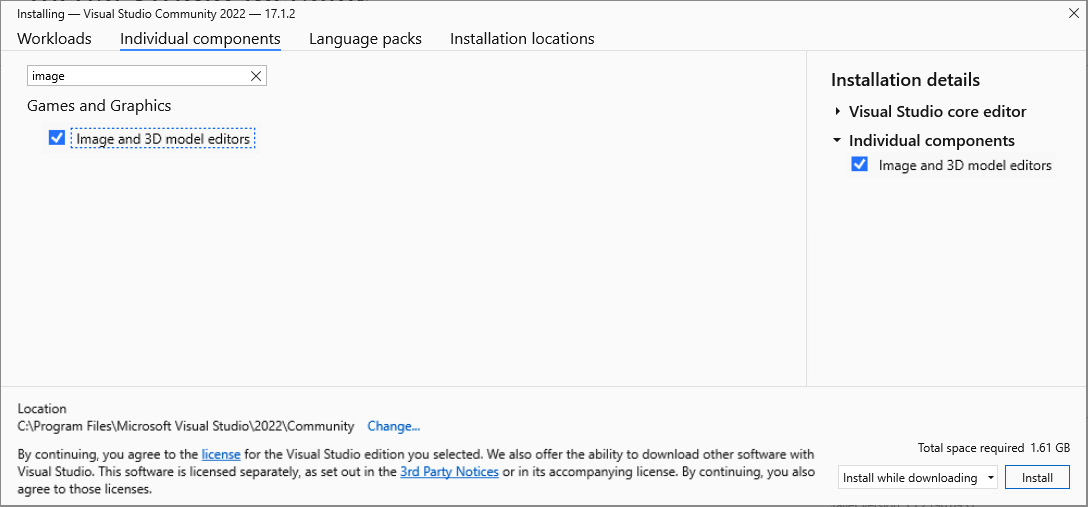Click the Location label
Image resolution: width=1088 pixels, height=507 pixels.
pyautogui.click(x=42, y=409)
